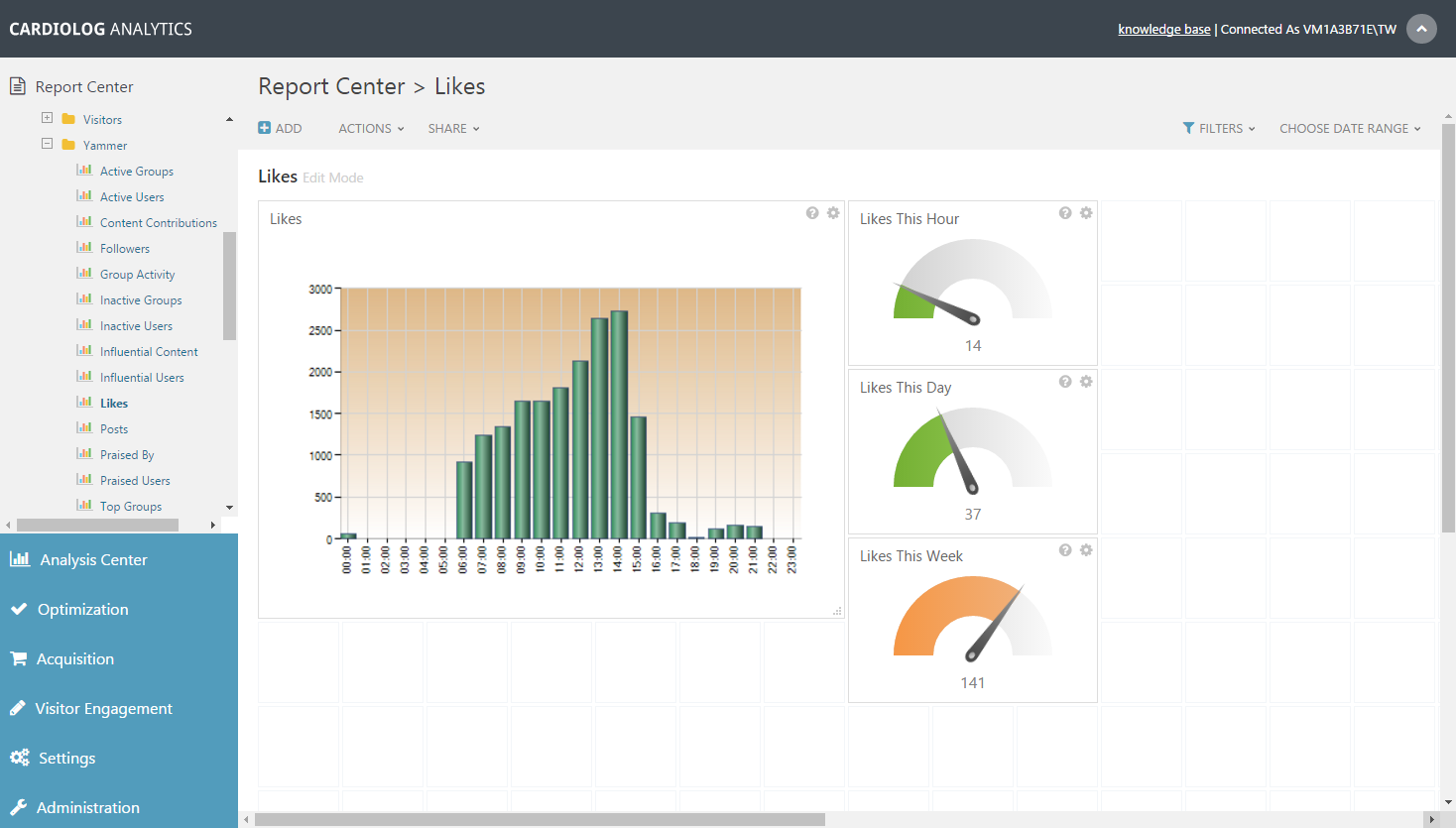Click the Administration wrench icon
This screenshot has height=828, width=1456.
19,807
